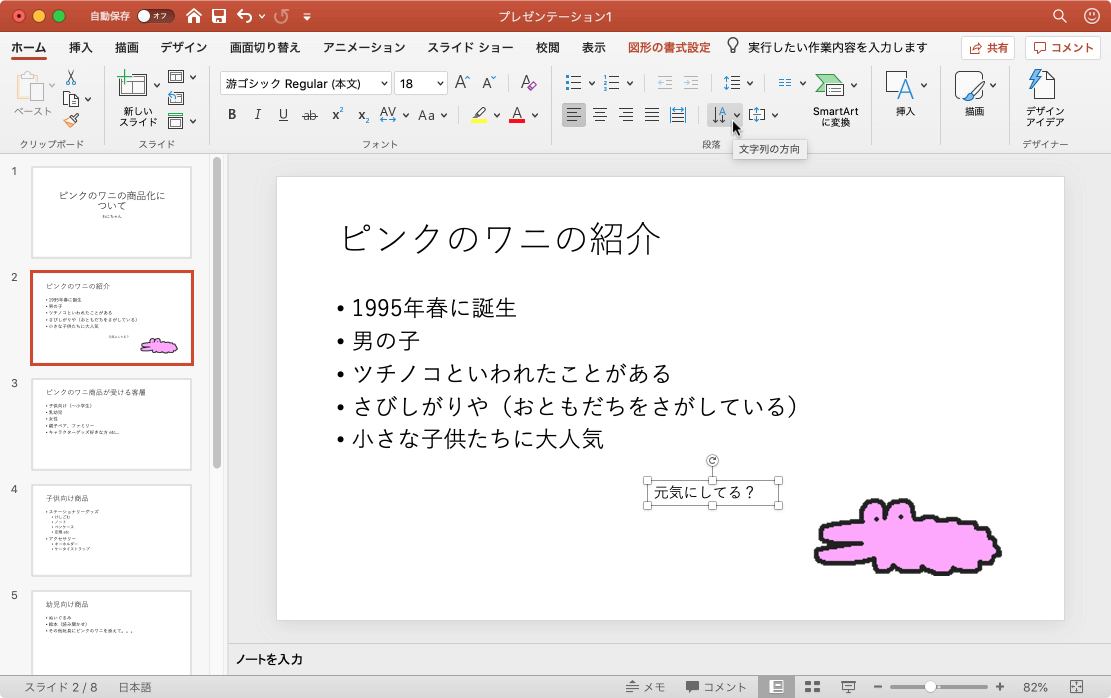Switch to the アニメーション ribbon tab
The width and height of the screenshot is (1111, 698).
coord(366,46)
